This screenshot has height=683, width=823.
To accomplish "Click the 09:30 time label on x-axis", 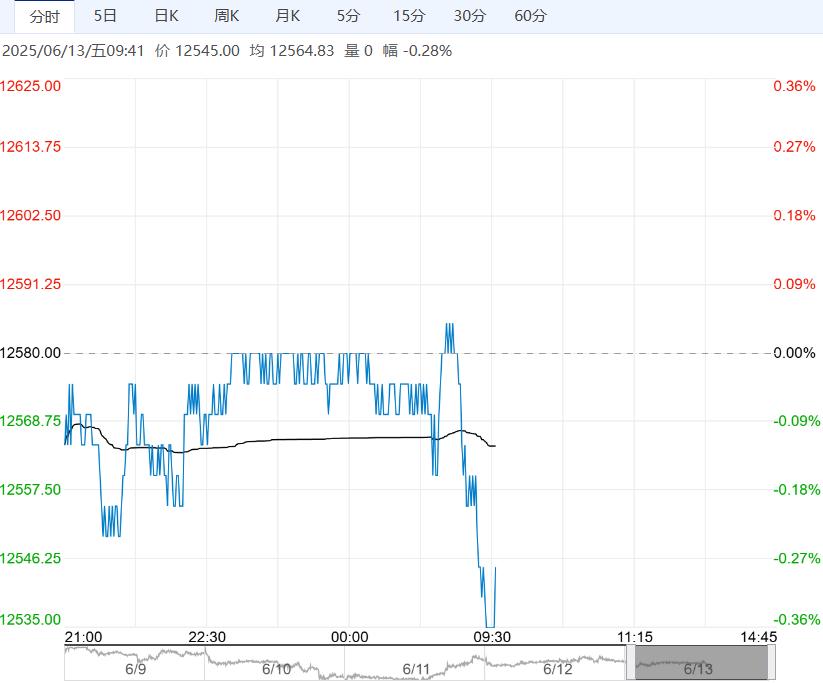I will 492,637.
